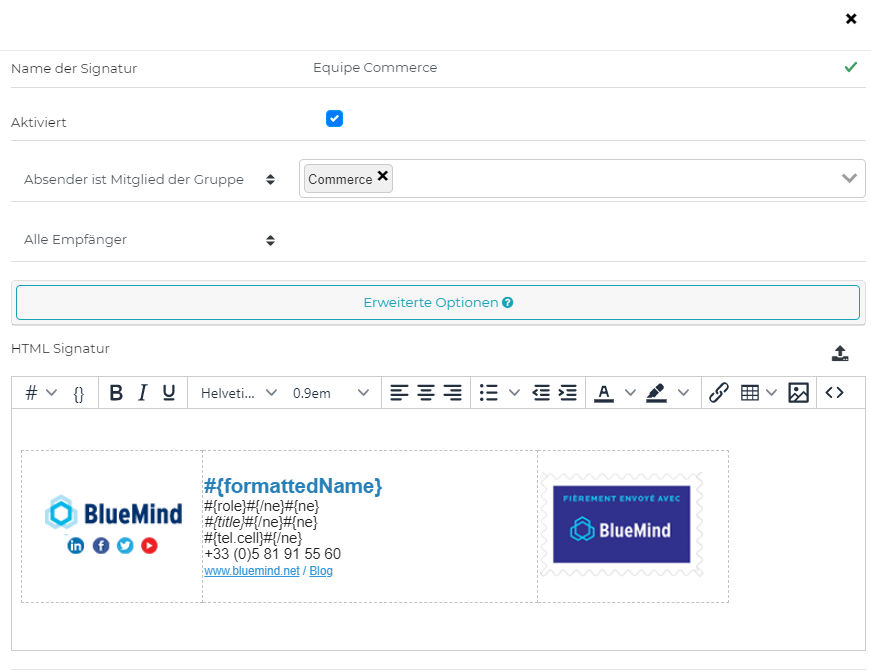
Task: Open the HTML source code view
Action: pos(834,393)
